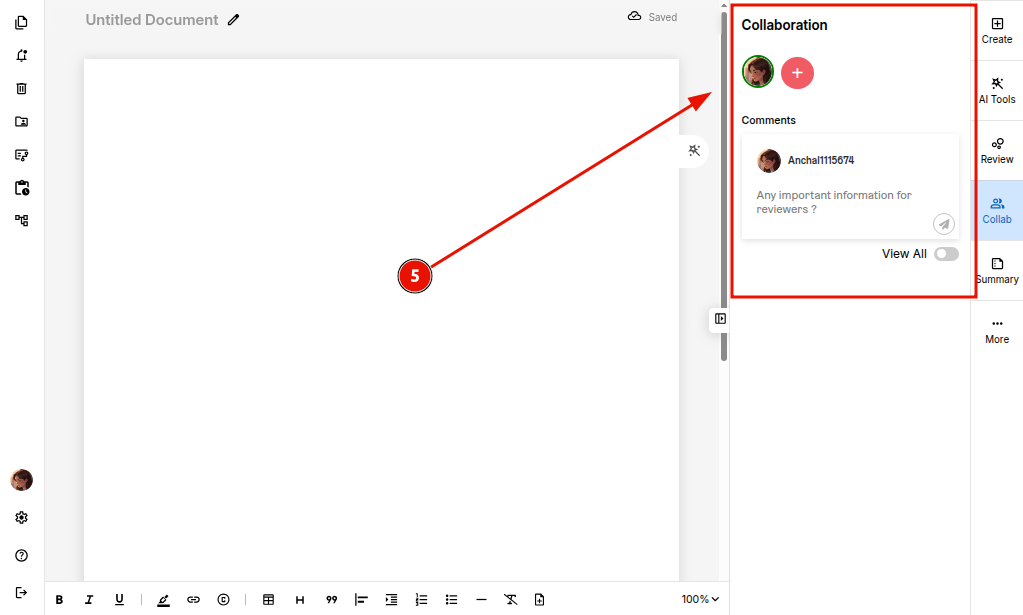1023x615 pixels.
Task: Open the notifications bell
Action: point(21,56)
